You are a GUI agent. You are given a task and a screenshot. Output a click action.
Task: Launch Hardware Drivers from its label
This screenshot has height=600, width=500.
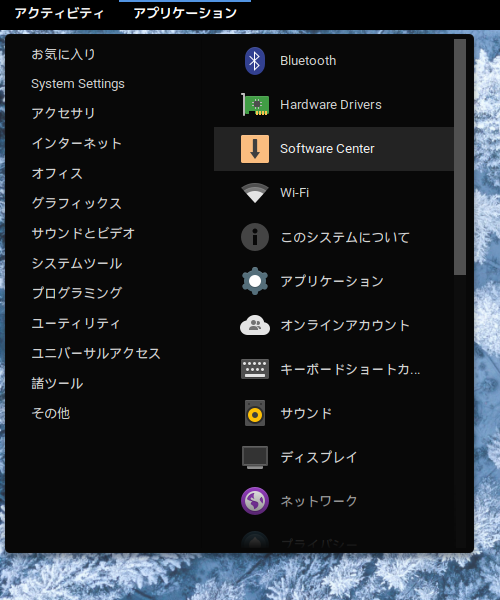331,105
